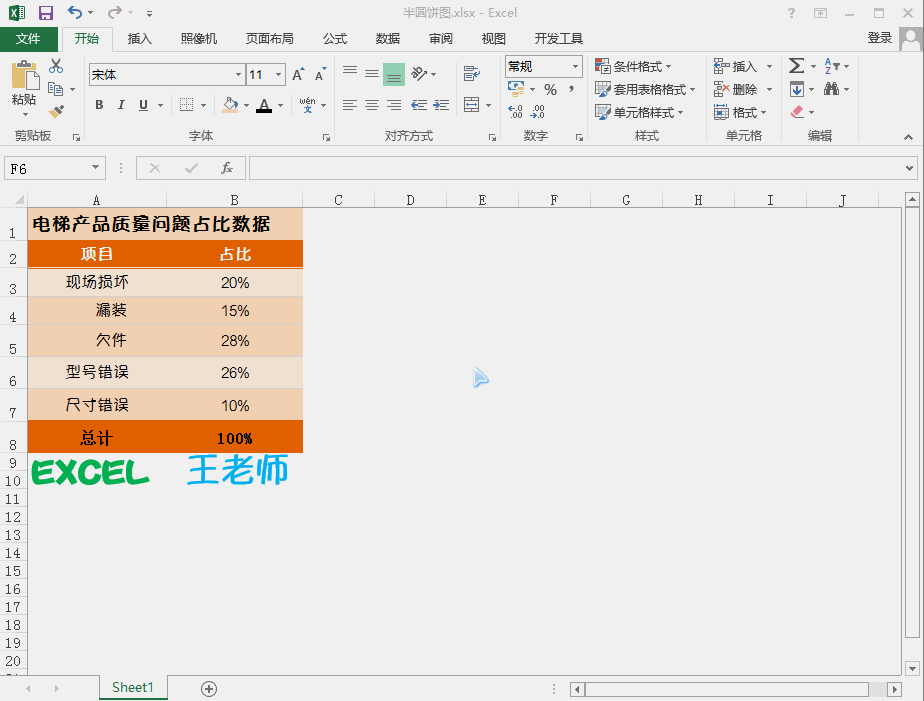The width and height of the screenshot is (924, 701).
Task: Open font name 宋体 dropdown
Action: click(238, 75)
